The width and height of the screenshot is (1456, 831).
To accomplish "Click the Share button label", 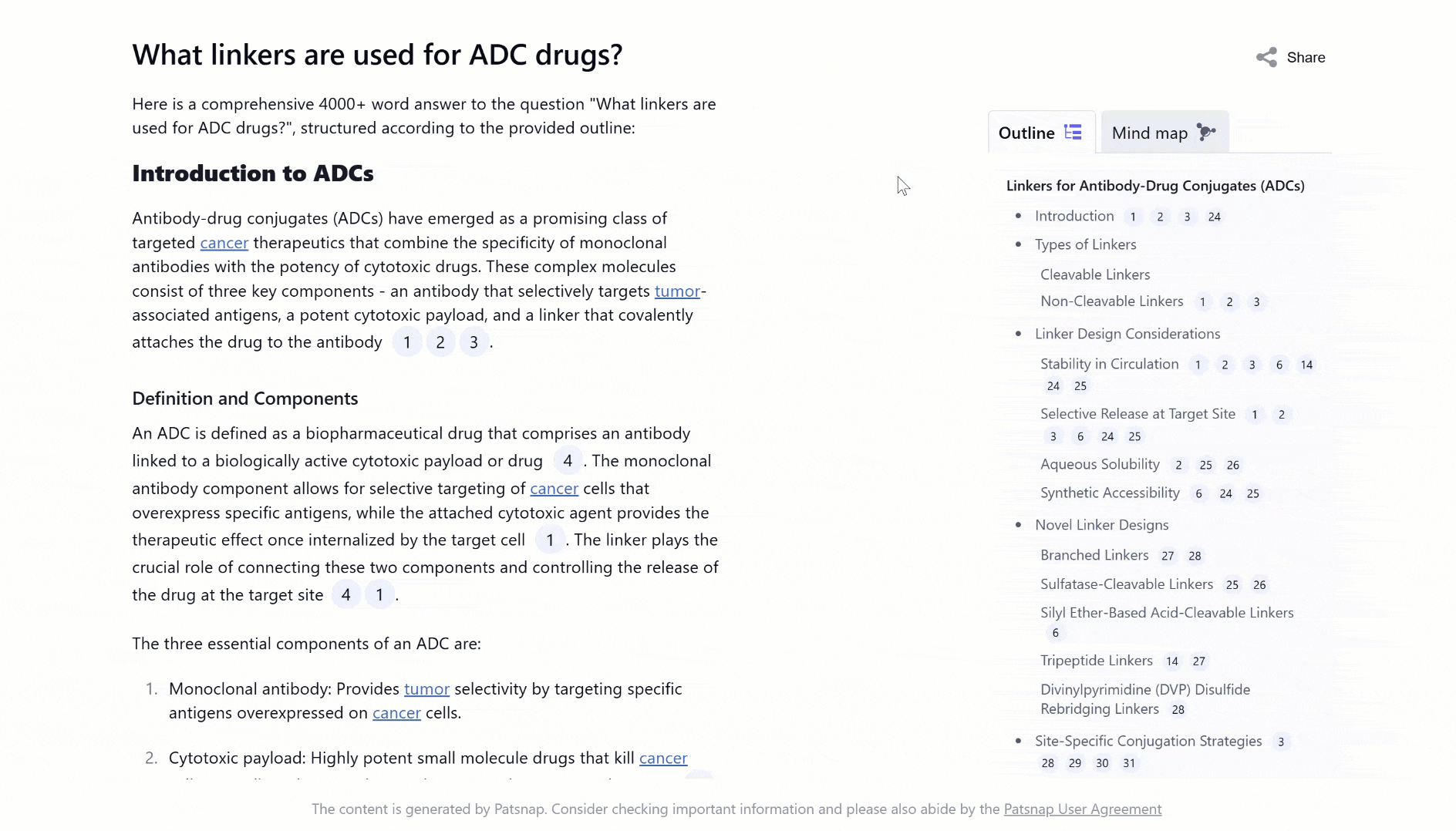I will [1306, 57].
